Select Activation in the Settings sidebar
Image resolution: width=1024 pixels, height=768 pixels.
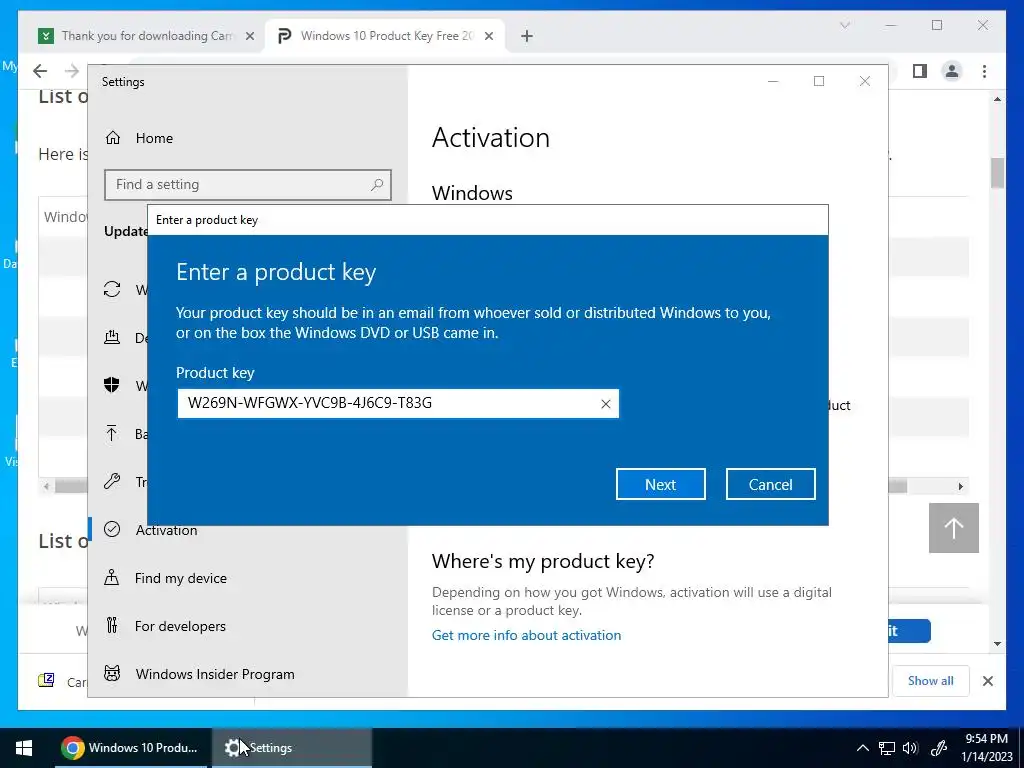166,530
